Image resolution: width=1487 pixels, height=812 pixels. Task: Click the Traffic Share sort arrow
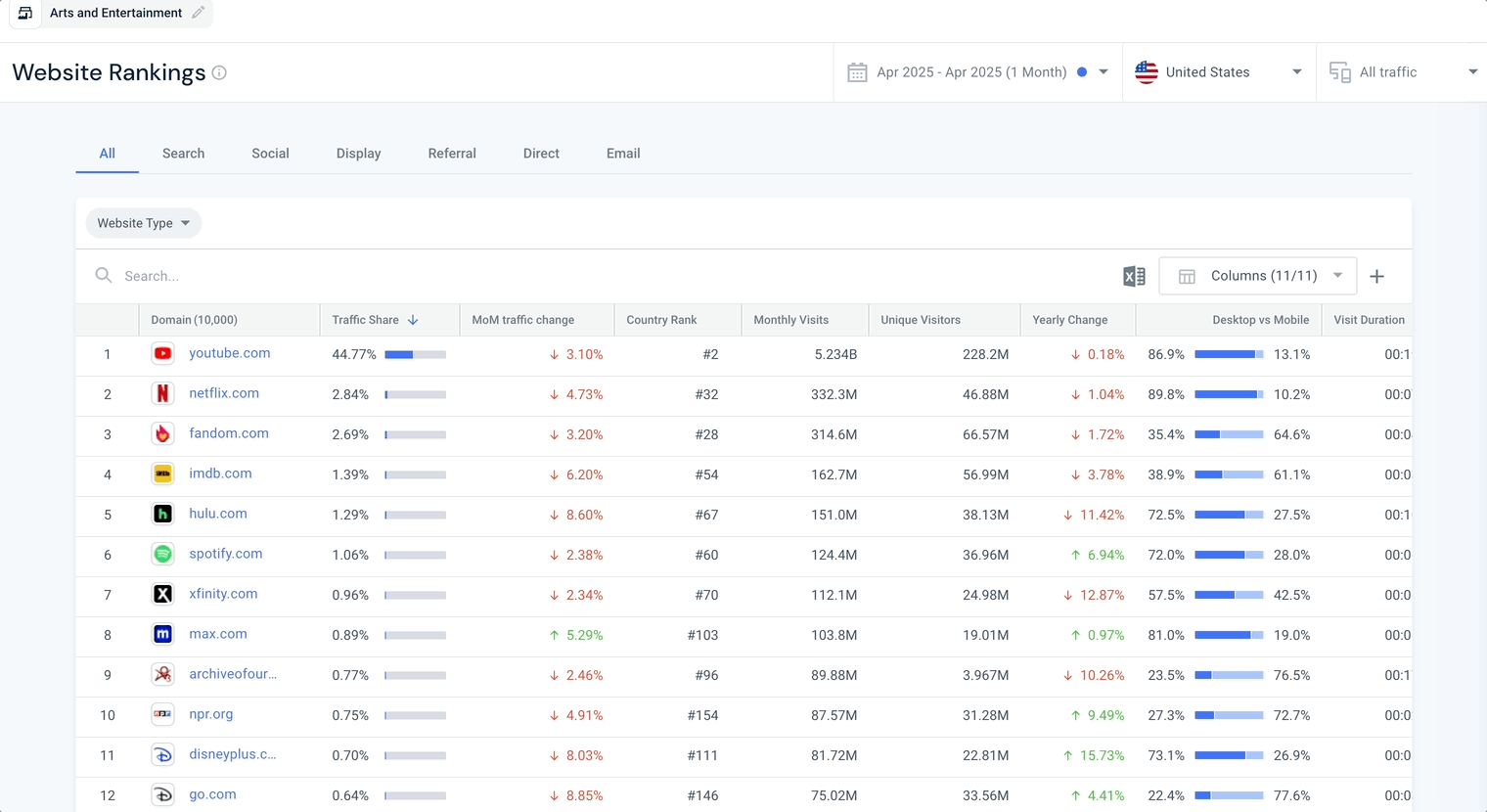413,320
